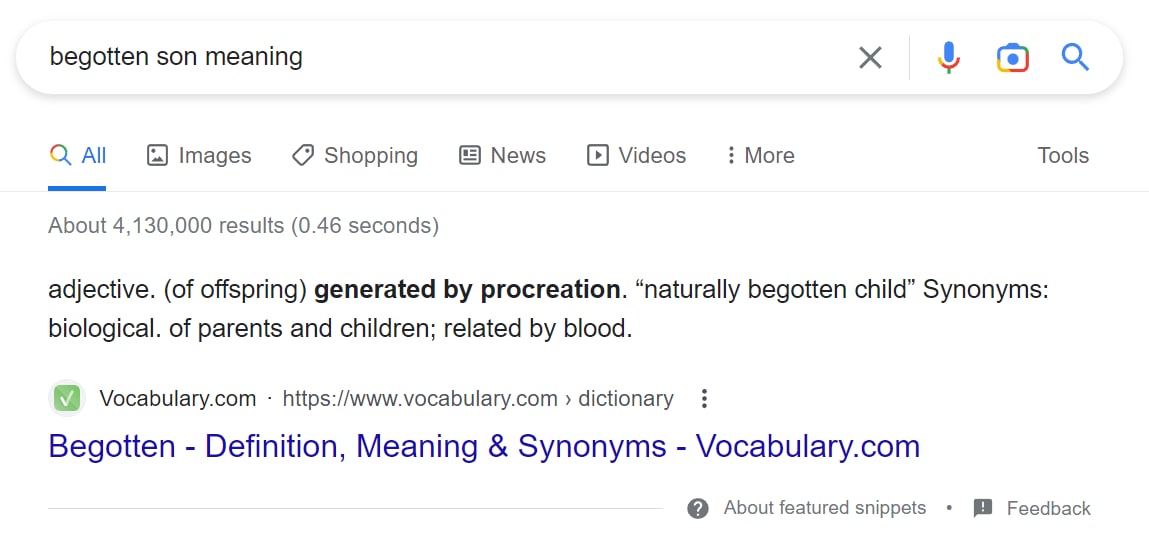Expand the More search categories menu
The image size is (1149, 547).
(x=760, y=155)
